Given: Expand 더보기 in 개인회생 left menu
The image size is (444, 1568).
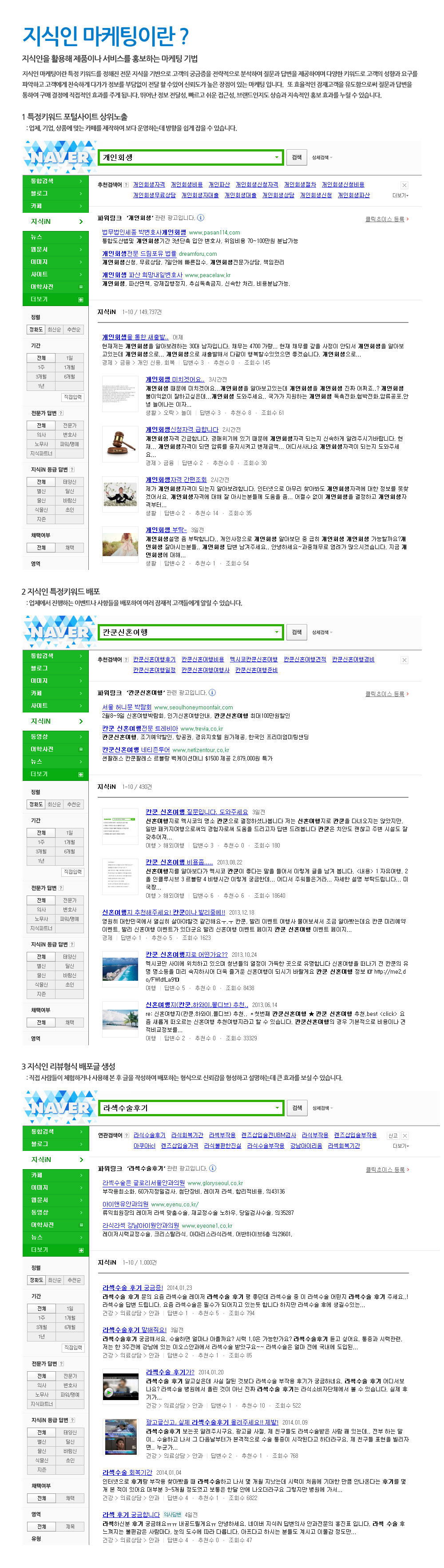Looking at the screenshot, I should tap(56, 299).
